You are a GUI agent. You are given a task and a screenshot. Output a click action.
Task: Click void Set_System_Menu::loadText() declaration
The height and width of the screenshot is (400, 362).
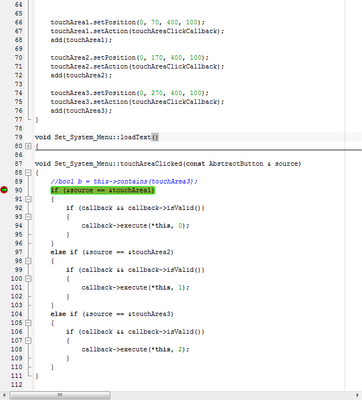click(x=97, y=137)
